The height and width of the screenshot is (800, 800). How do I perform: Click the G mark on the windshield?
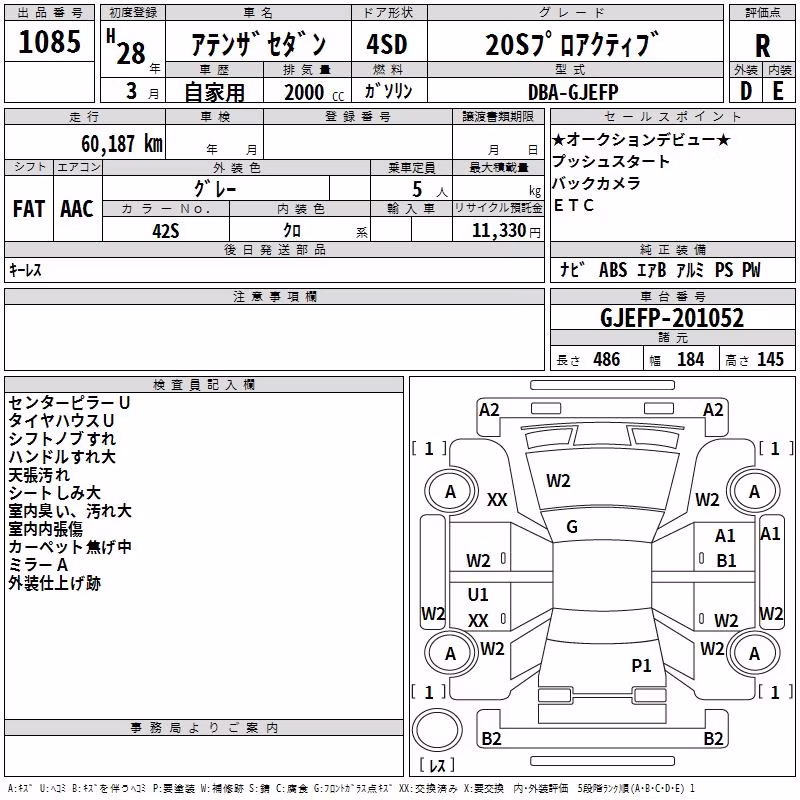[x=572, y=527]
